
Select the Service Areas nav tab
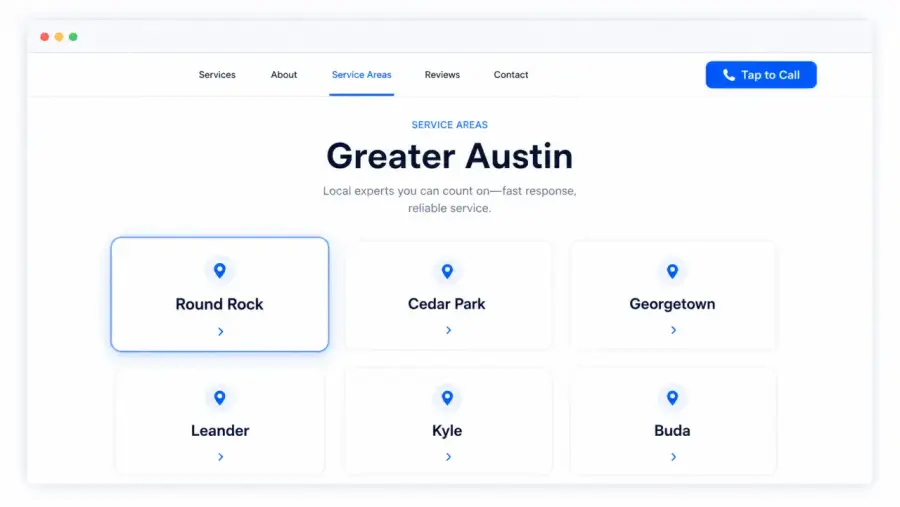tap(362, 75)
